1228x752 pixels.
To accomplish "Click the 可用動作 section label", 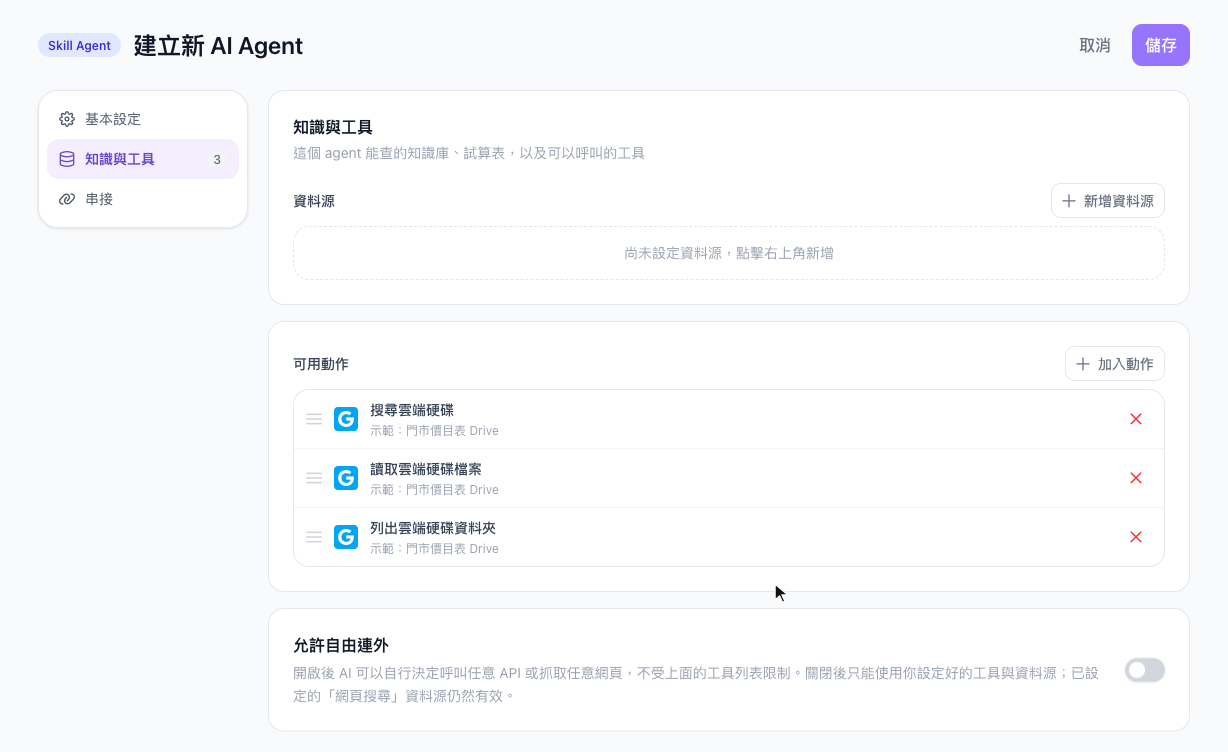I will pyautogui.click(x=321, y=364).
